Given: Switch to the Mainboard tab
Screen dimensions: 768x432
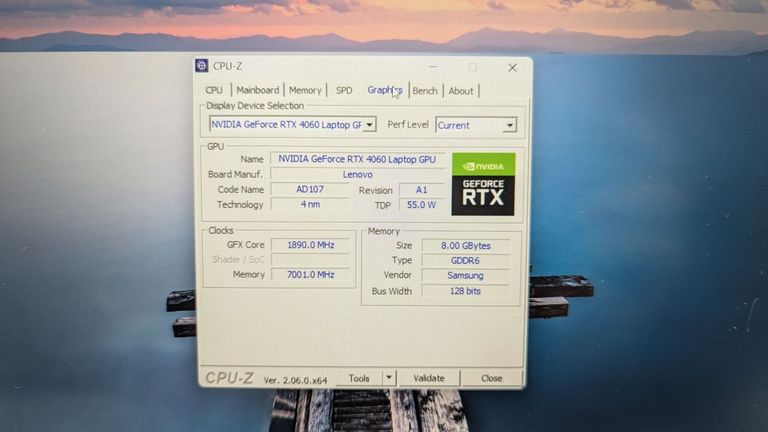Looking at the screenshot, I should coord(258,90).
